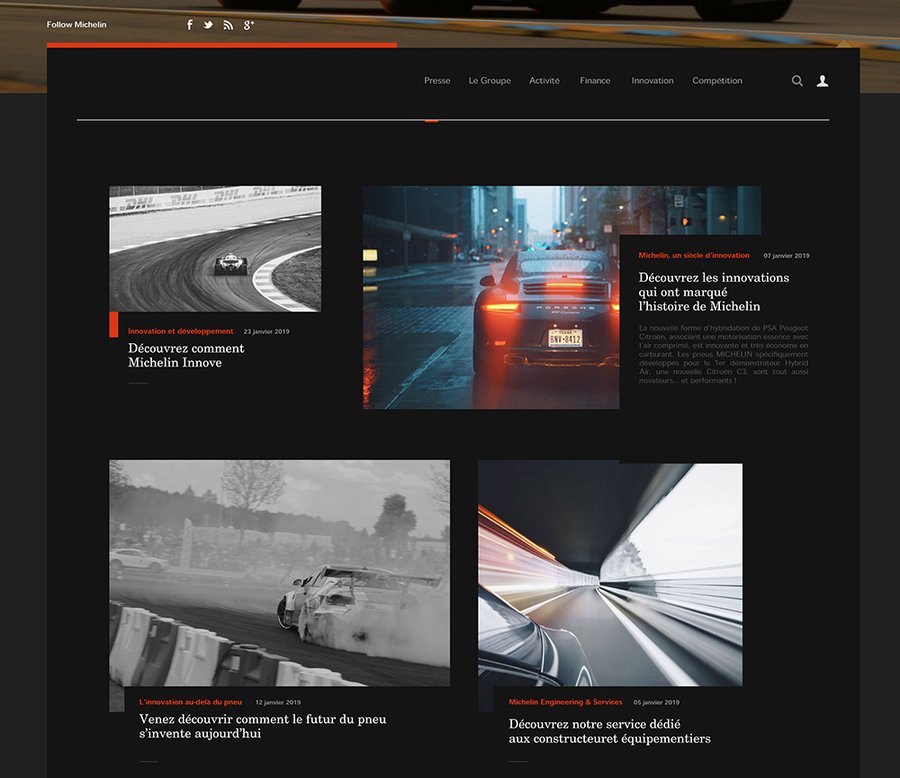Image resolution: width=900 pixels, height=778 pixels.
Task: Open 'Découvrez les innovations' article headline
Action: pos(714,291)
